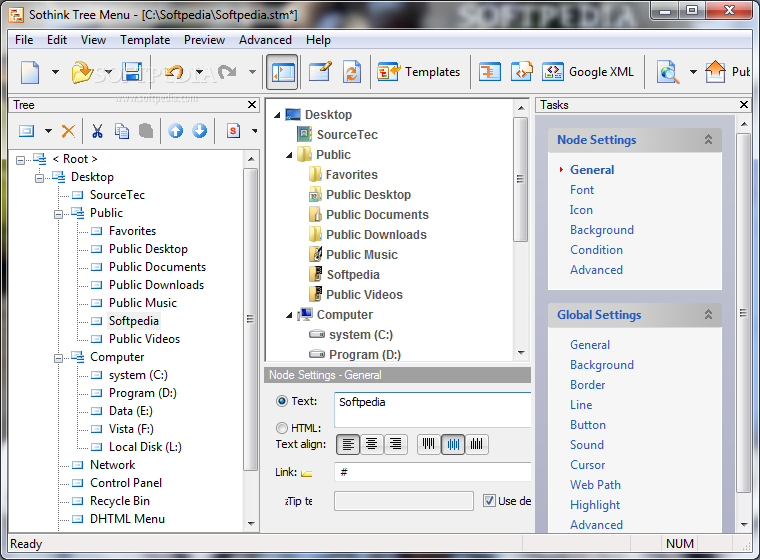Open the Template menu
The image size is (760, 560).
click(x=145, y=40)
